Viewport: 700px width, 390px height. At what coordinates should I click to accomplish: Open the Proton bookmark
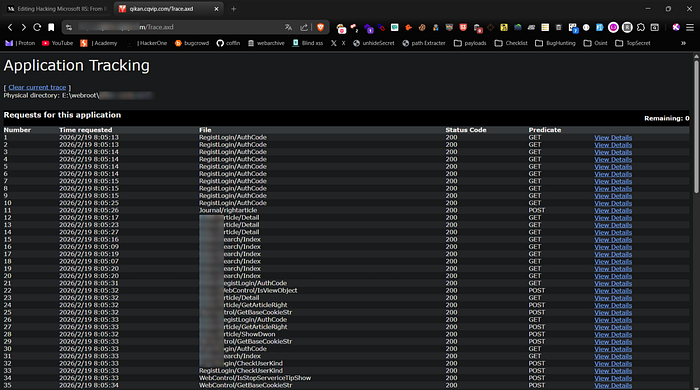20,43
